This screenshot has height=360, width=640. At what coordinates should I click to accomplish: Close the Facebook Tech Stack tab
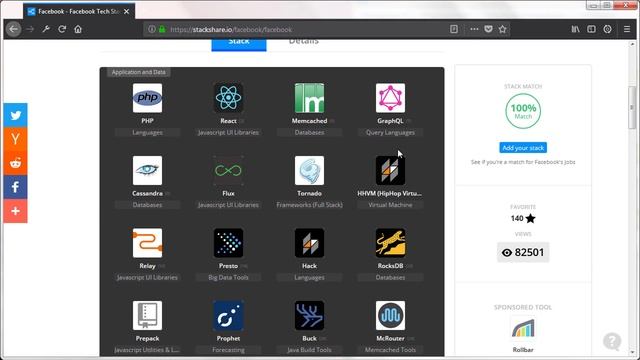[127, 11]
